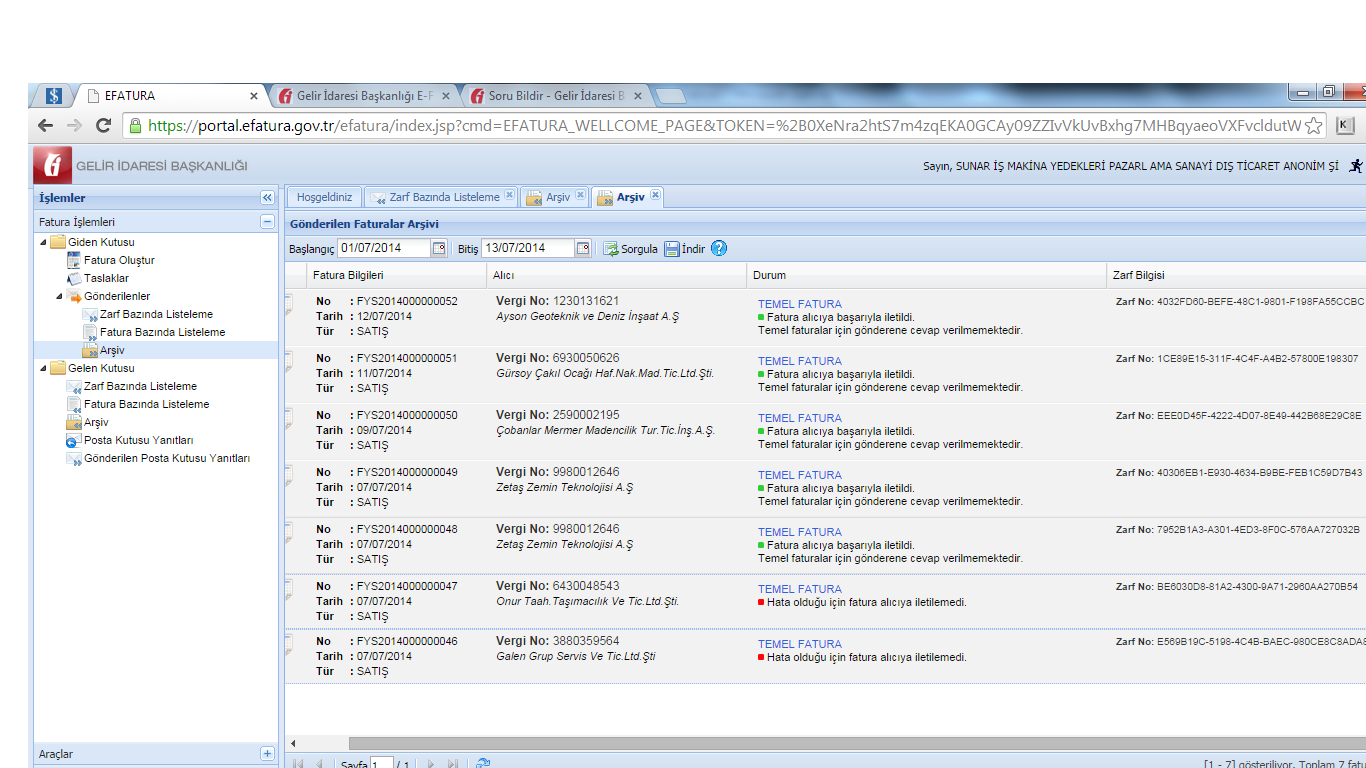
Task: Click the İndir save disk icon
Action: click(672, 249)
